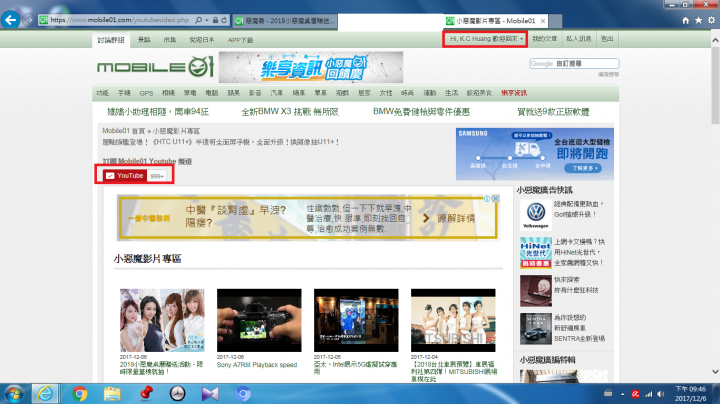
Task: Click the taskbar date and time
Action: pos(691,394)
